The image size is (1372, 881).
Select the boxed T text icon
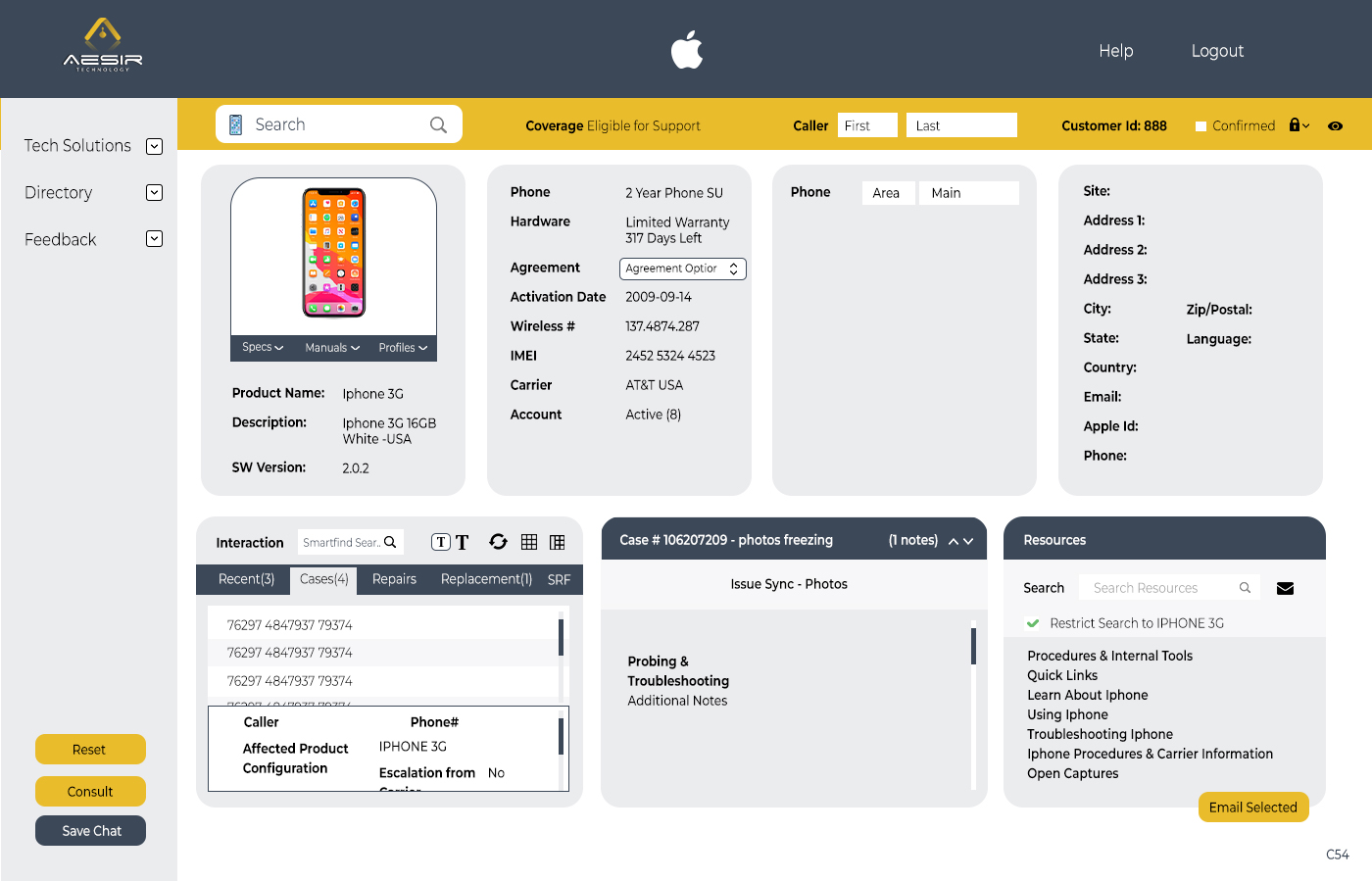[x=441, y=542]
